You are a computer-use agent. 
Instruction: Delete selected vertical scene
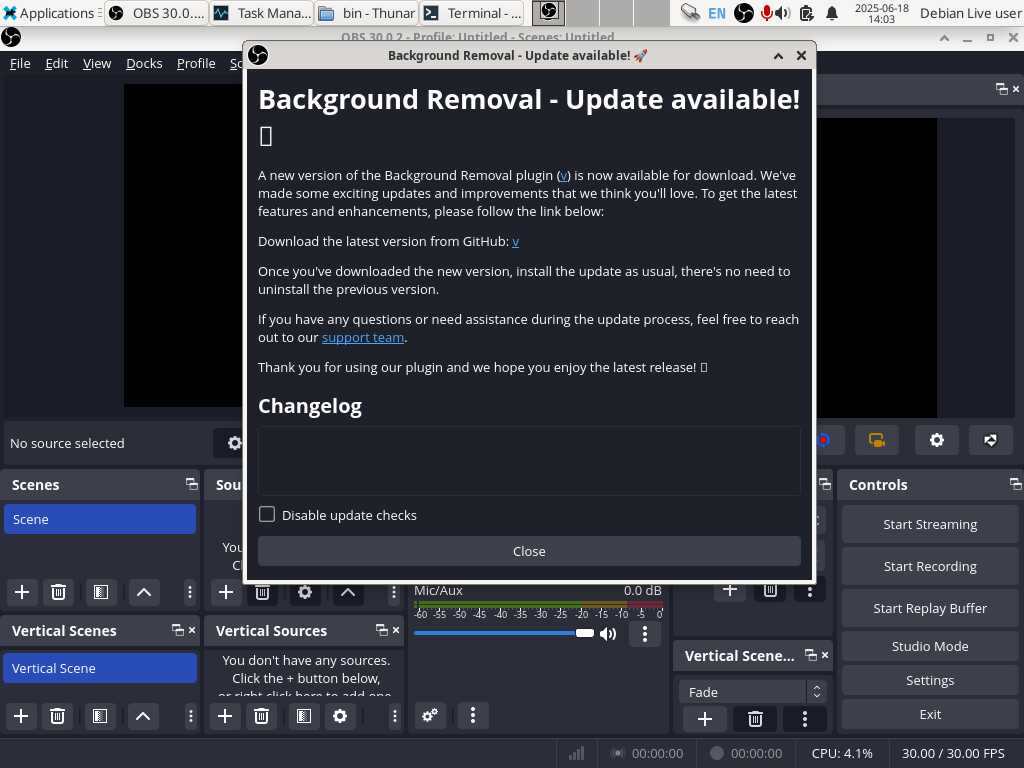57,716
